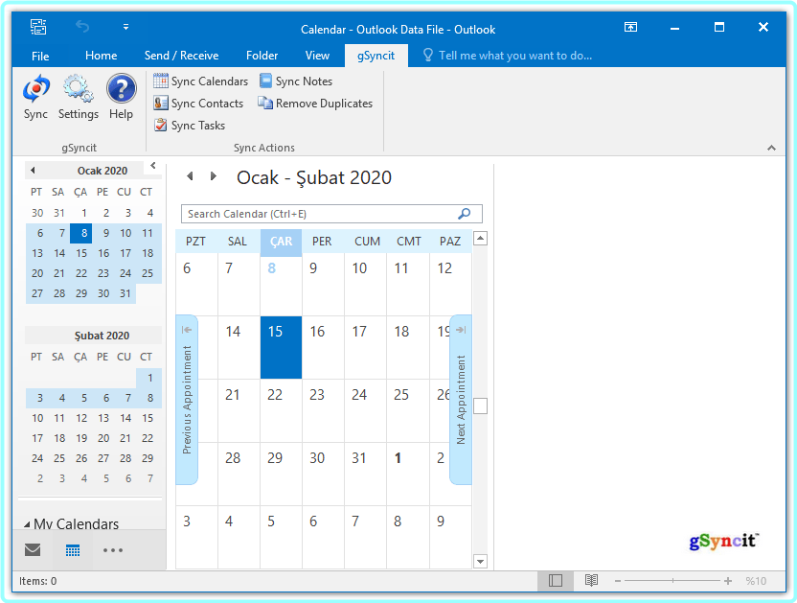Click Previous Appointment side button
Viewport: 797px width, 603px height.
[187, 400]
